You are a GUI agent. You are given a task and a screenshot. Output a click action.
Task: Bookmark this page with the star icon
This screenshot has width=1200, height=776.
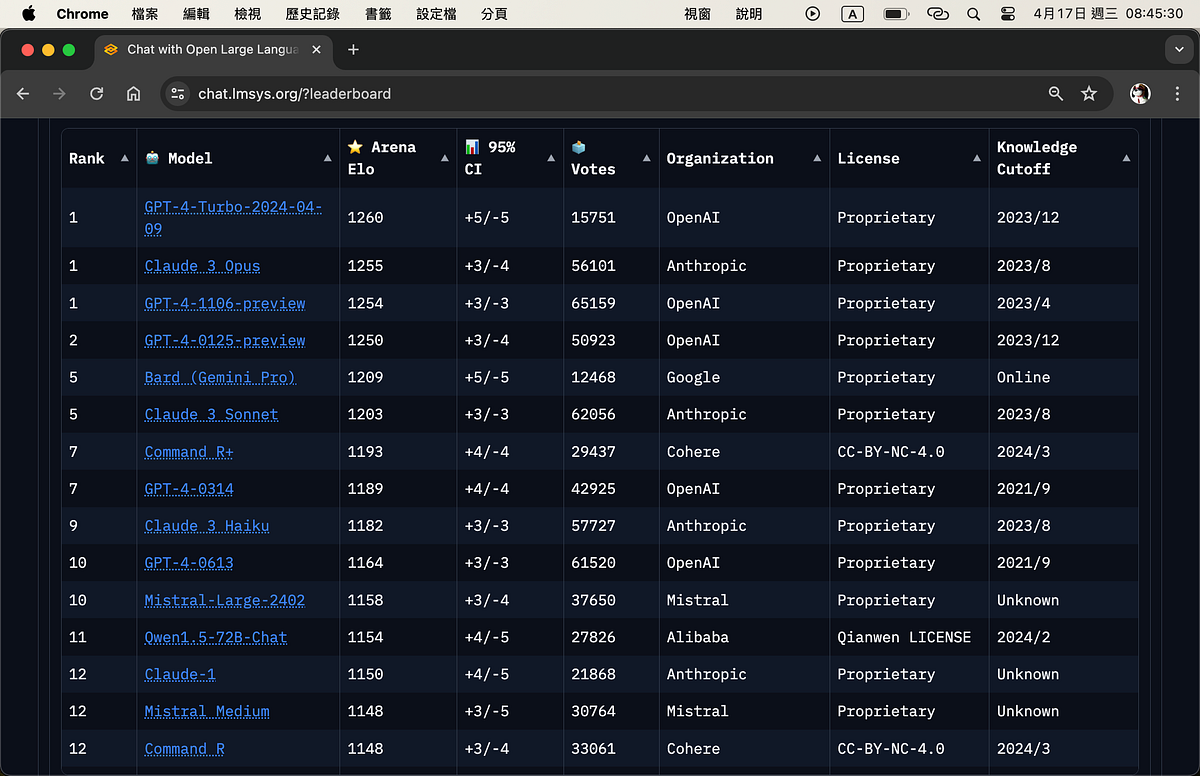click(1089, 93)
